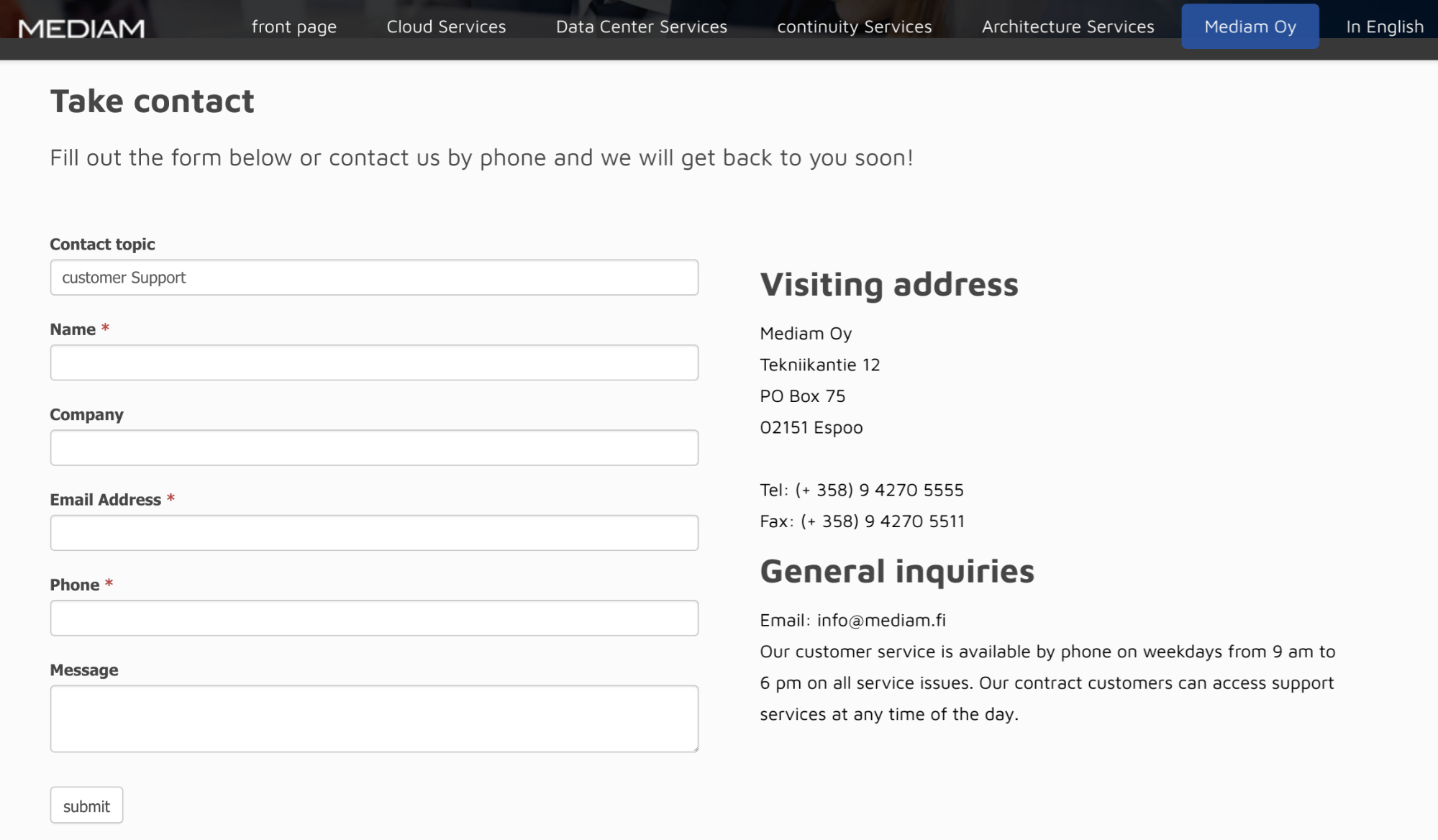Focus the Name input field
This screenshot has height=840, width=1438.
click(x=374, y=362)
